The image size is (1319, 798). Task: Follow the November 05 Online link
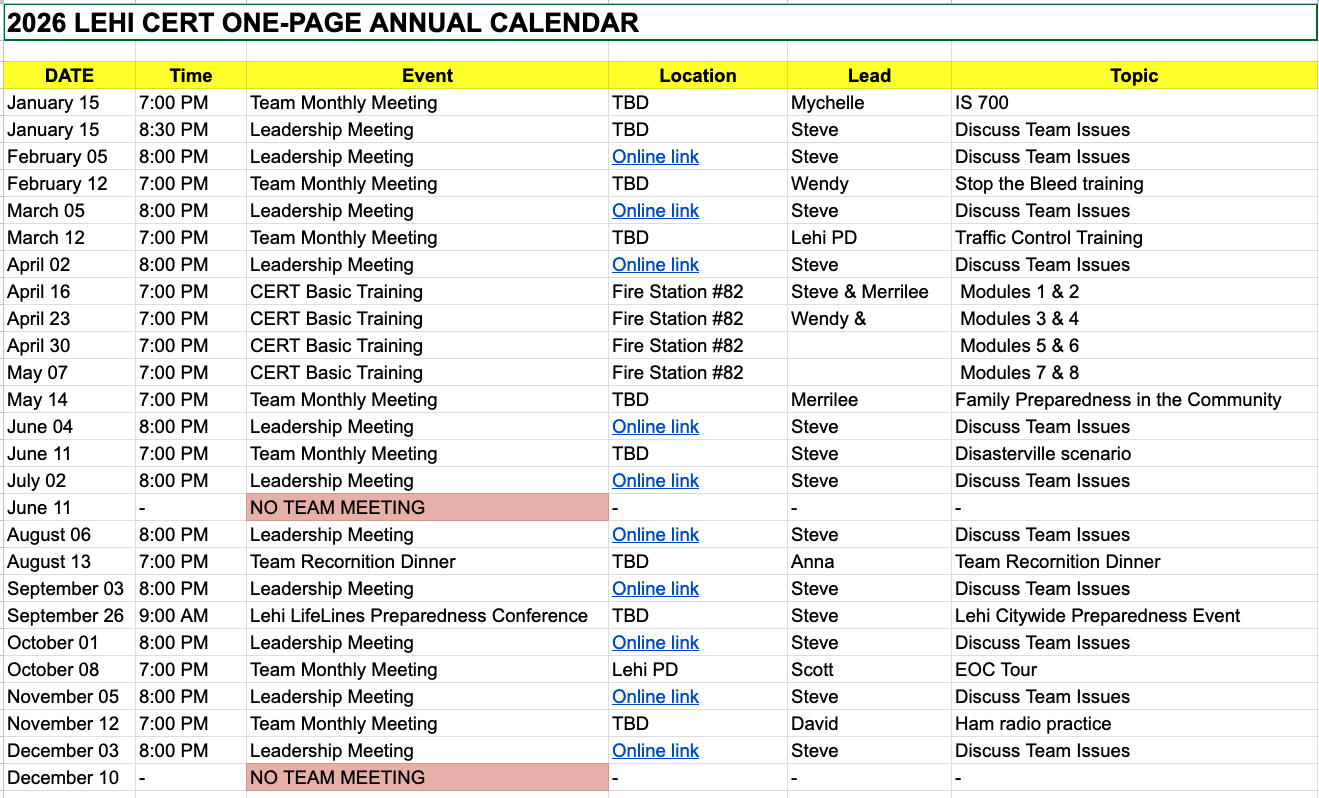tap(655, 697)
